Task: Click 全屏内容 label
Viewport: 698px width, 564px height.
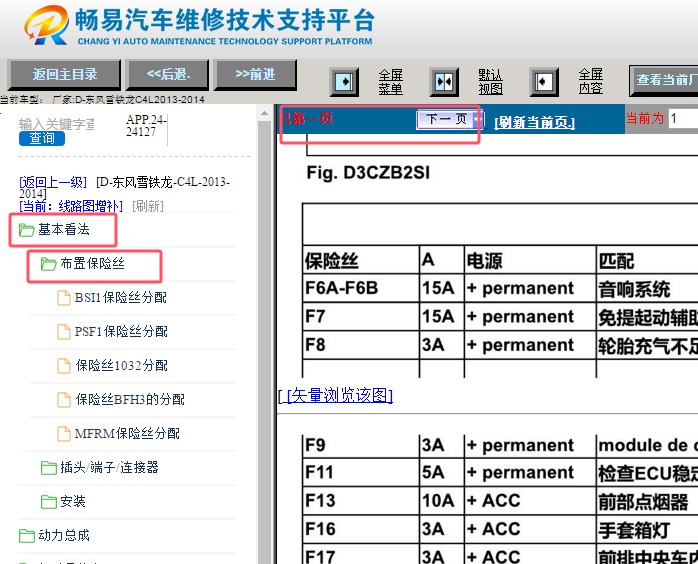Action: tap(590, 81)
